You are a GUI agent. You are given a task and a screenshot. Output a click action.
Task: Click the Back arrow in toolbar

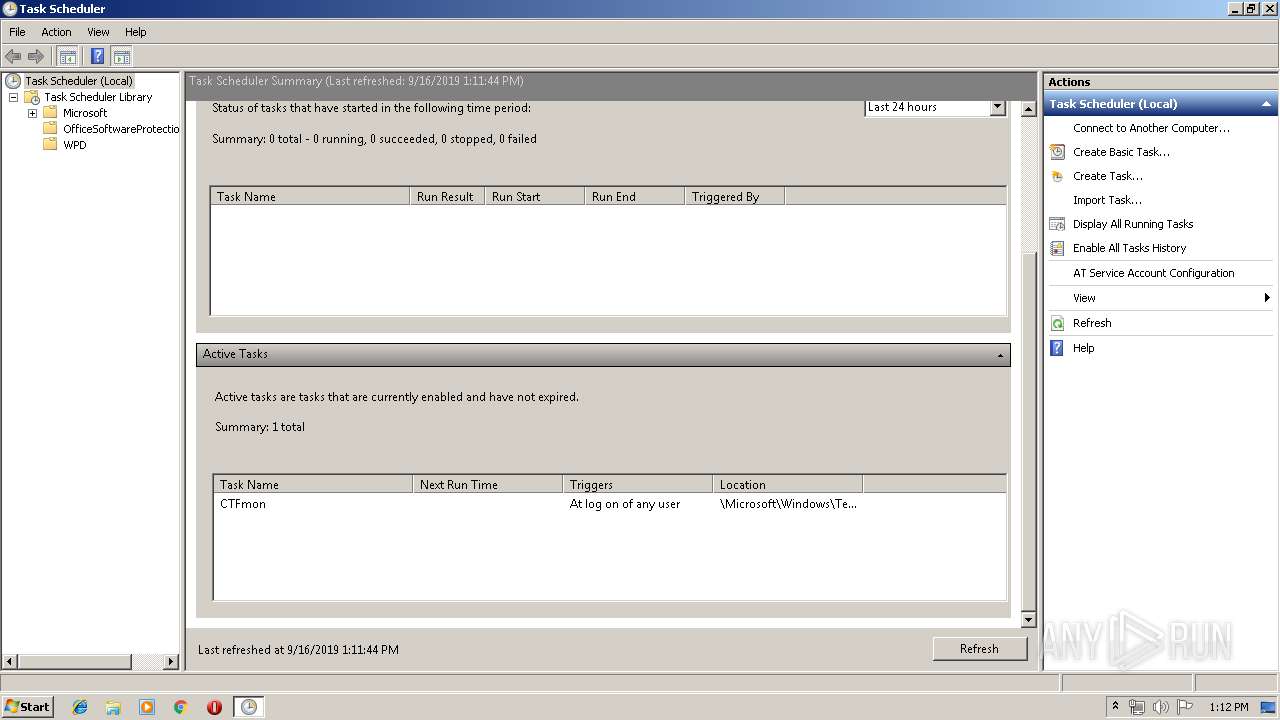pyautogui.click(x=13, y=57)
